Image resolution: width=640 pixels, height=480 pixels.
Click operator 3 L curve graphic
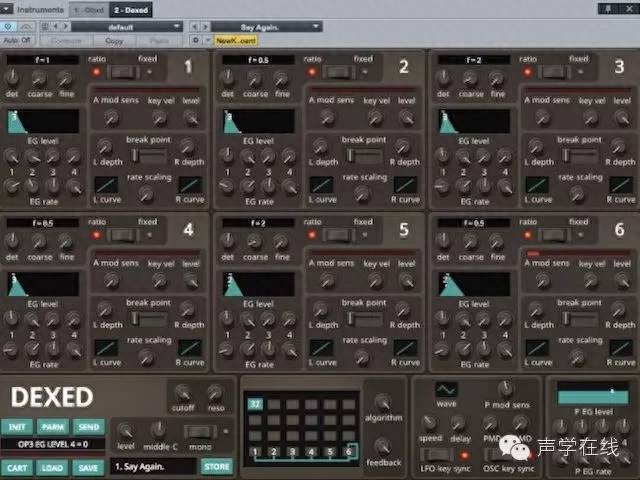(537, 185)
